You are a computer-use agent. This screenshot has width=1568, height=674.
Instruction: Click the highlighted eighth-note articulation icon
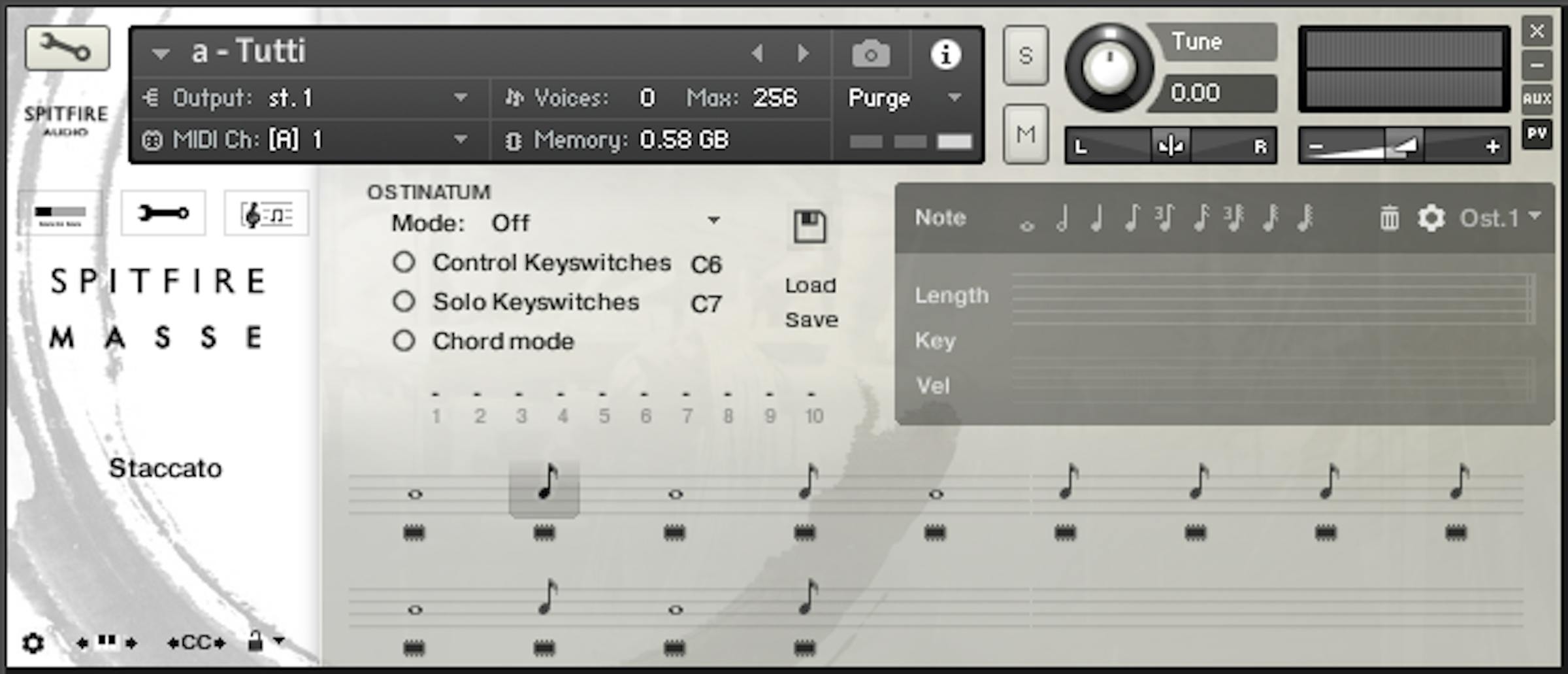[544, 488]
